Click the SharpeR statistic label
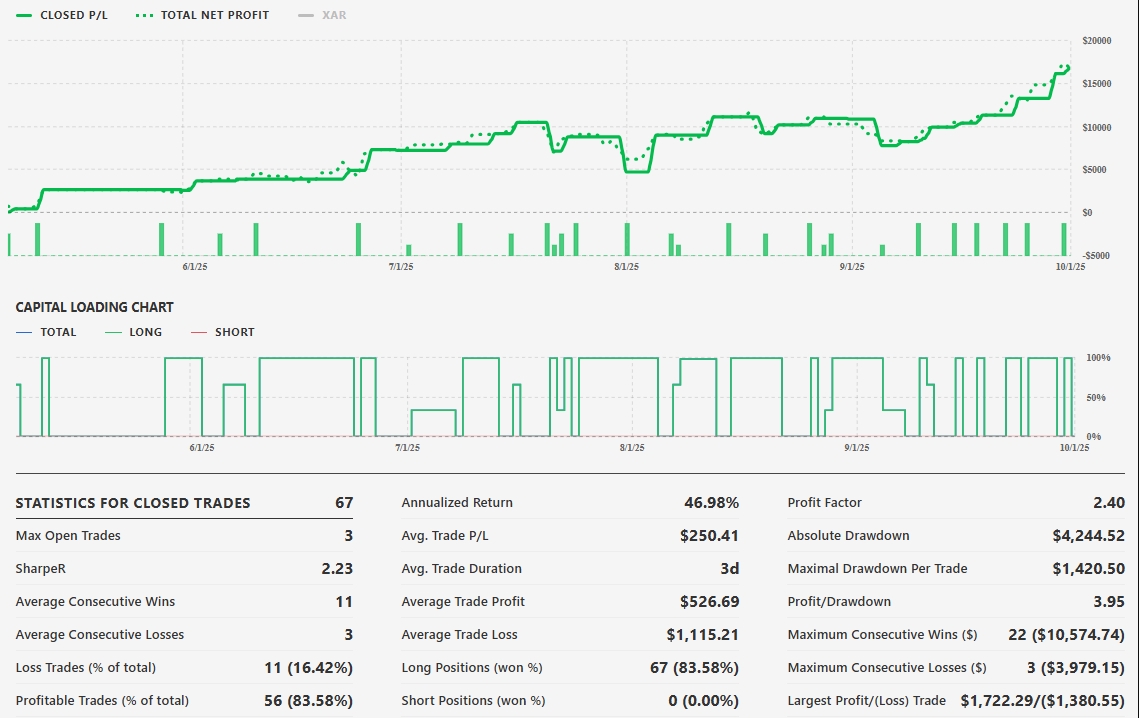 39,569
